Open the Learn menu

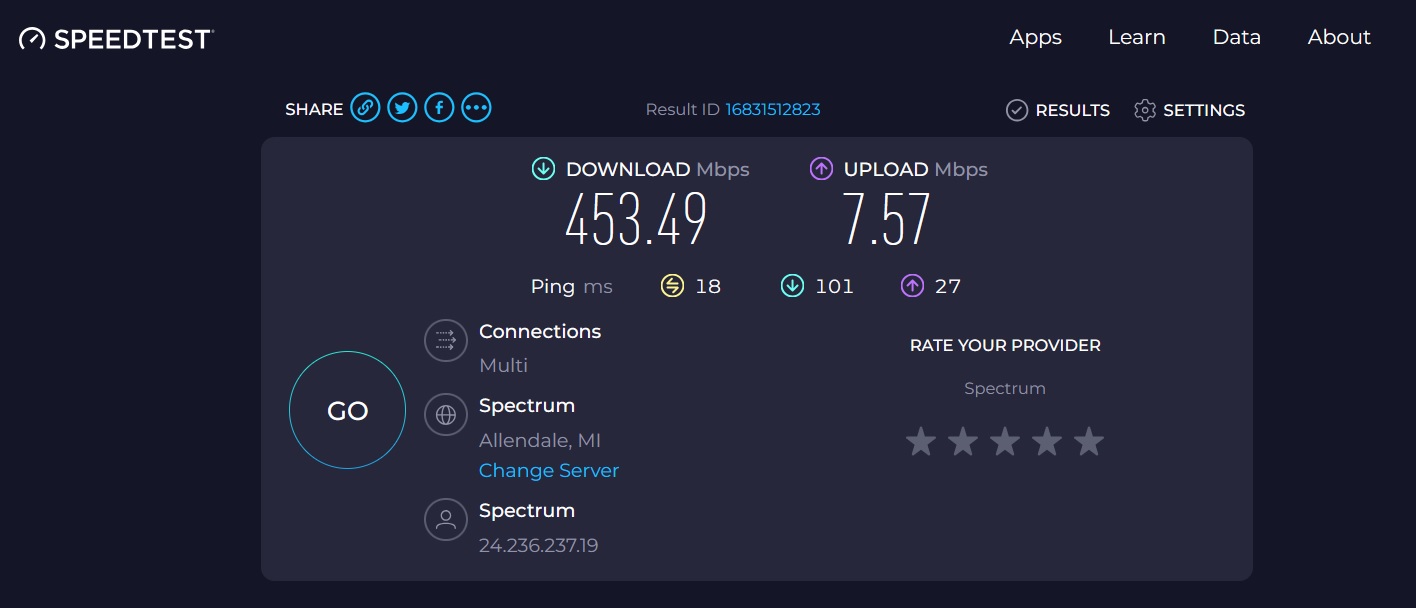coord(1136,37)
